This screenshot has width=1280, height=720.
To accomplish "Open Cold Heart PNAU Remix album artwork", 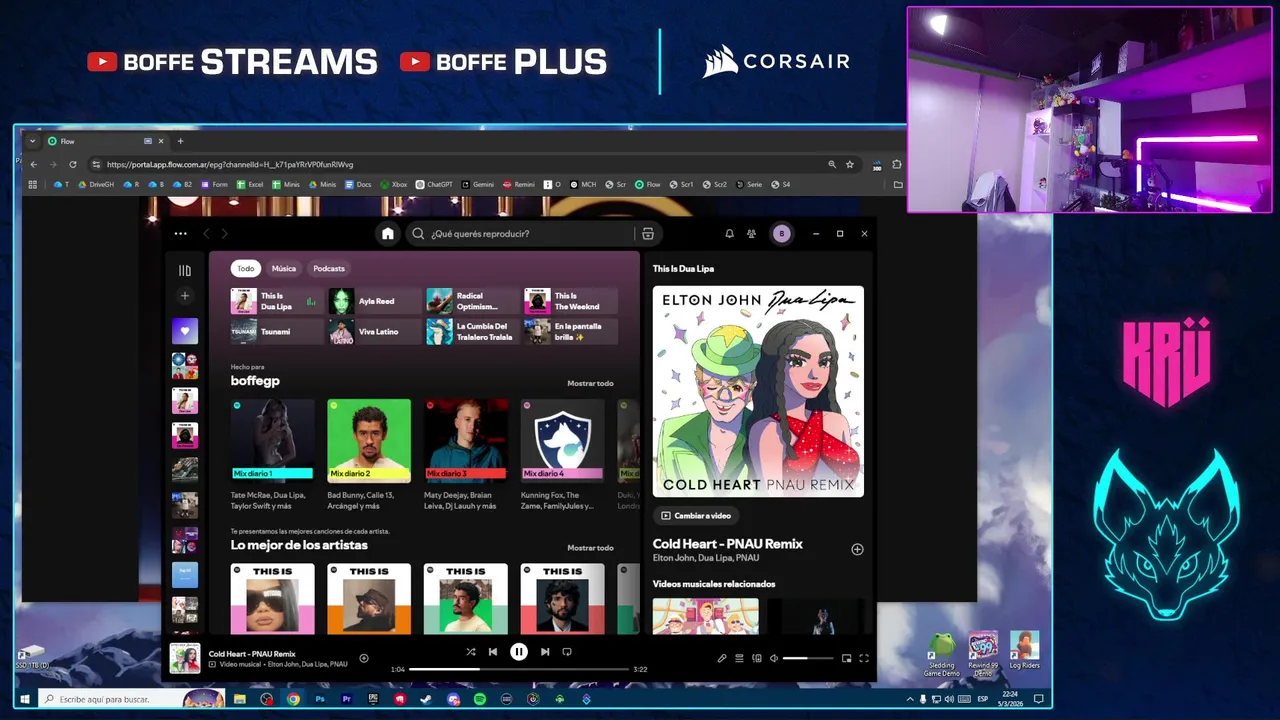I will click(x=758, y=391).
